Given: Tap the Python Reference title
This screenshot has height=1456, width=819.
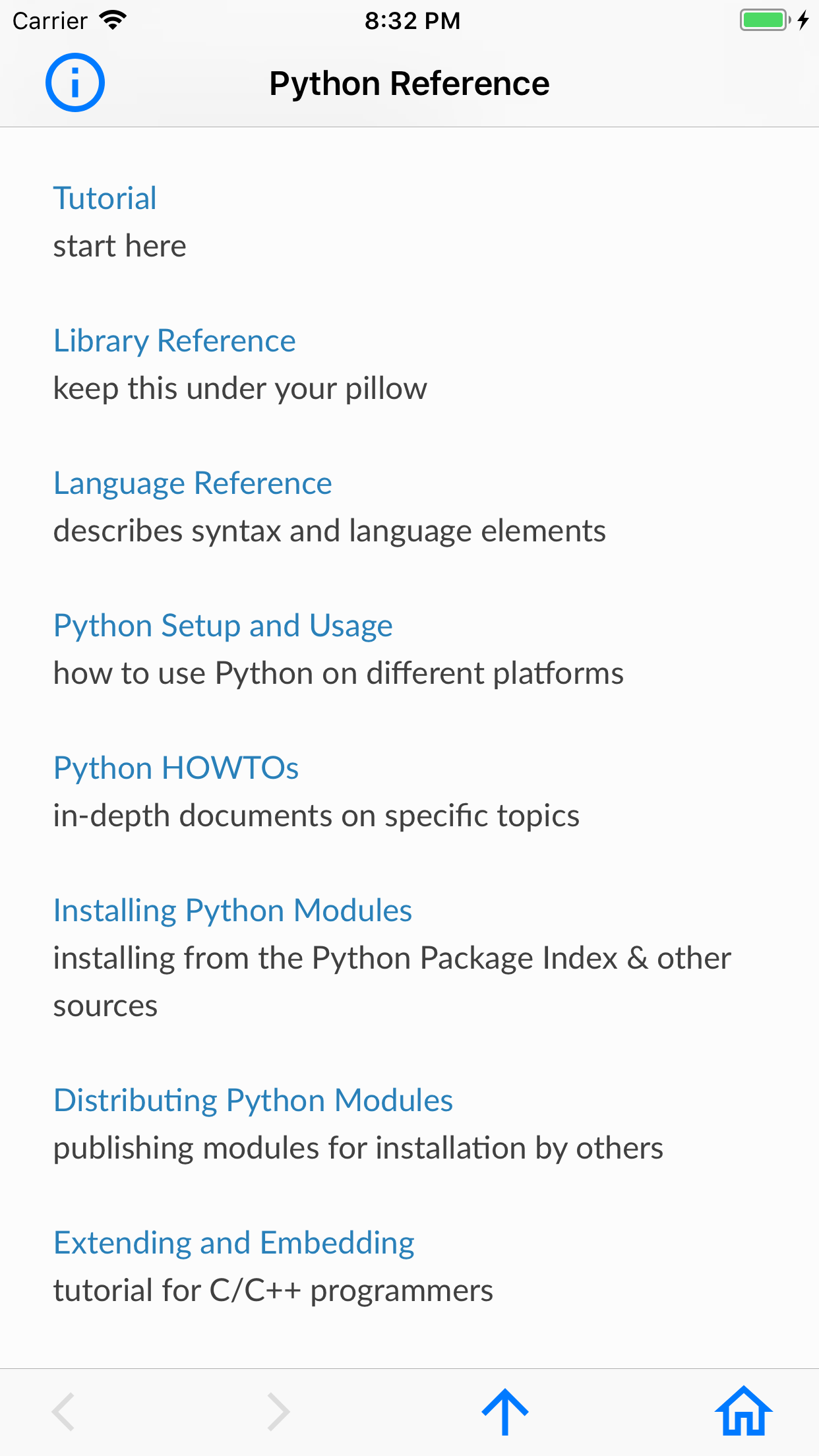Looking at the screenshot, I should (x=409, y=84).
